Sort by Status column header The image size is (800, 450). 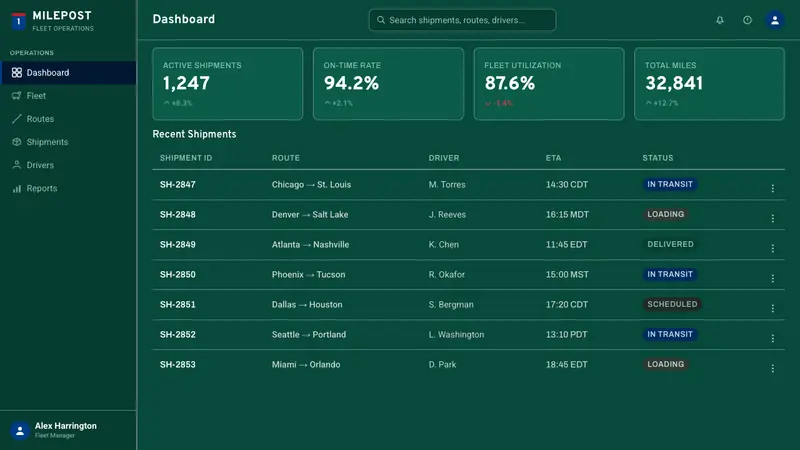[658, 158]
